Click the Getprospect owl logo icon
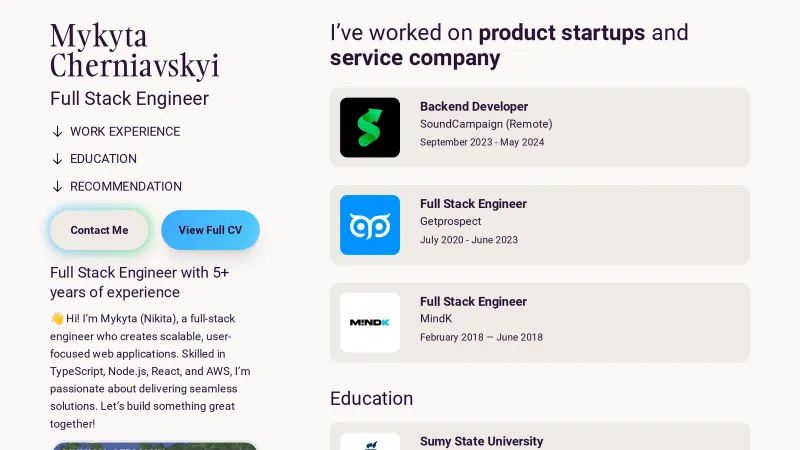The width and height of the screenshot is (800, 450). (x=370, y=225)
